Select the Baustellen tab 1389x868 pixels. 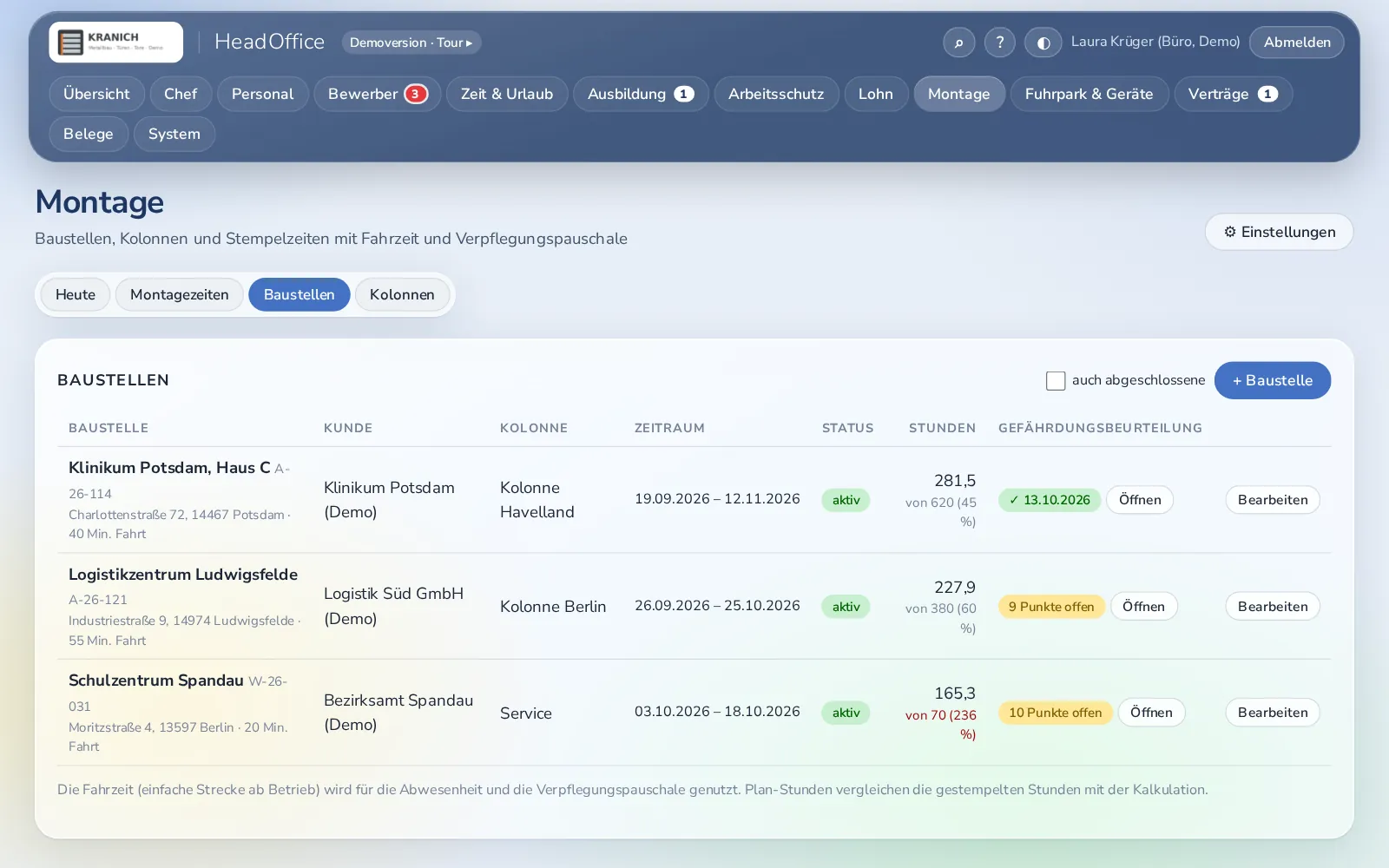click(300, 294)
